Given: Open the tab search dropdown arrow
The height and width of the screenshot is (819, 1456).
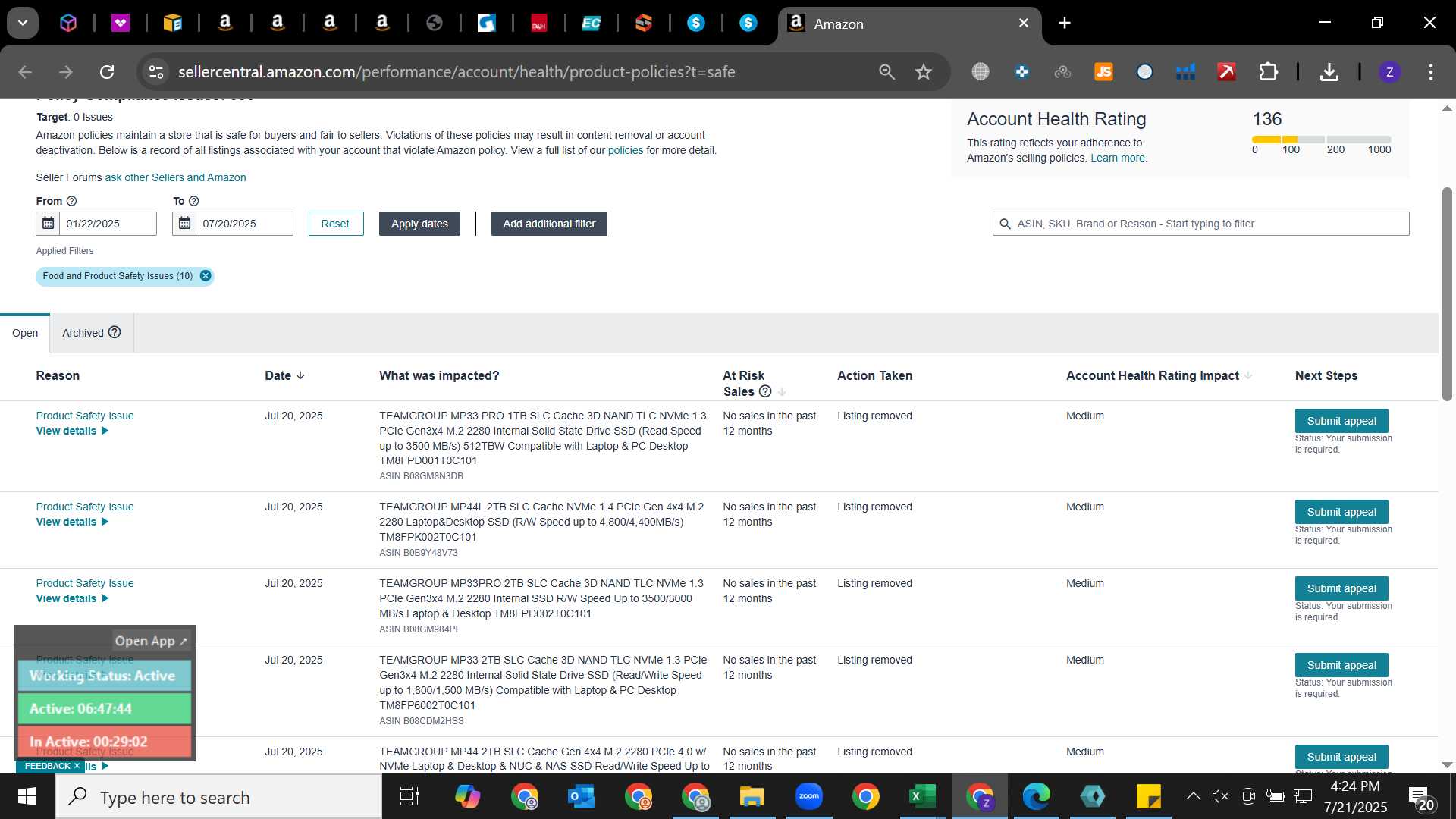Looking at the screenshot, I should click(23, 23).
